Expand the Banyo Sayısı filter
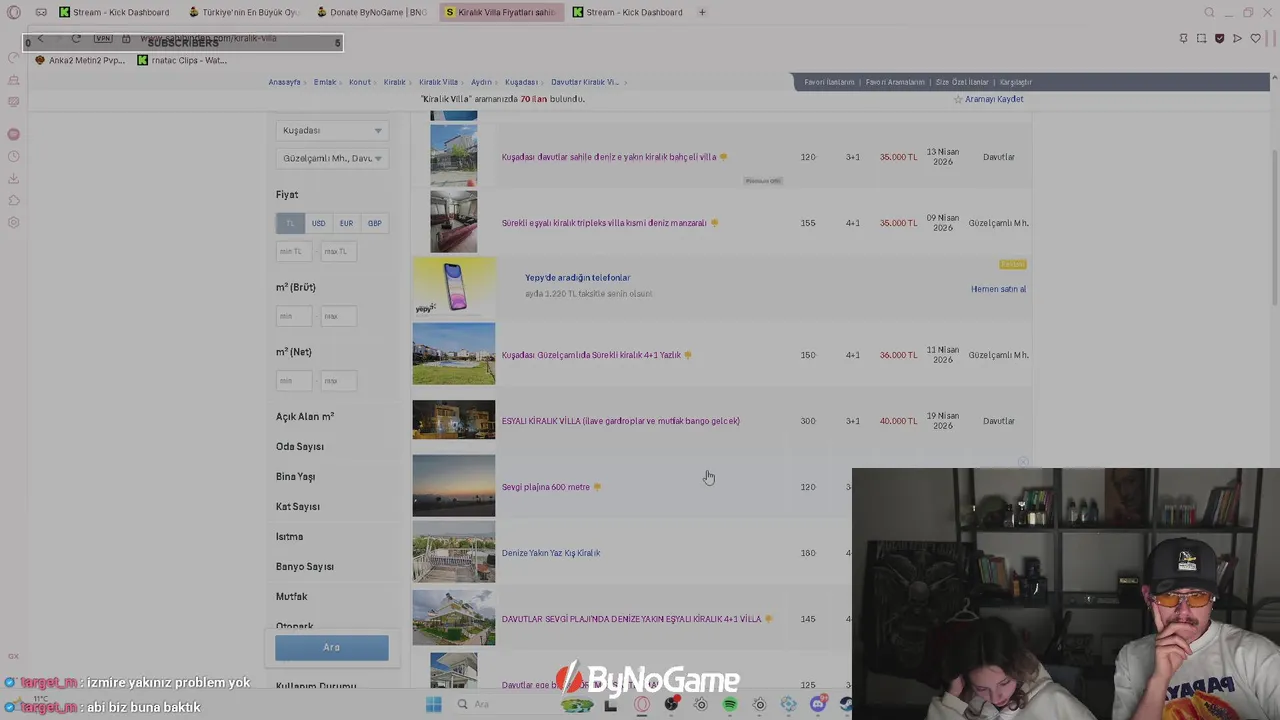 (305, 567)
